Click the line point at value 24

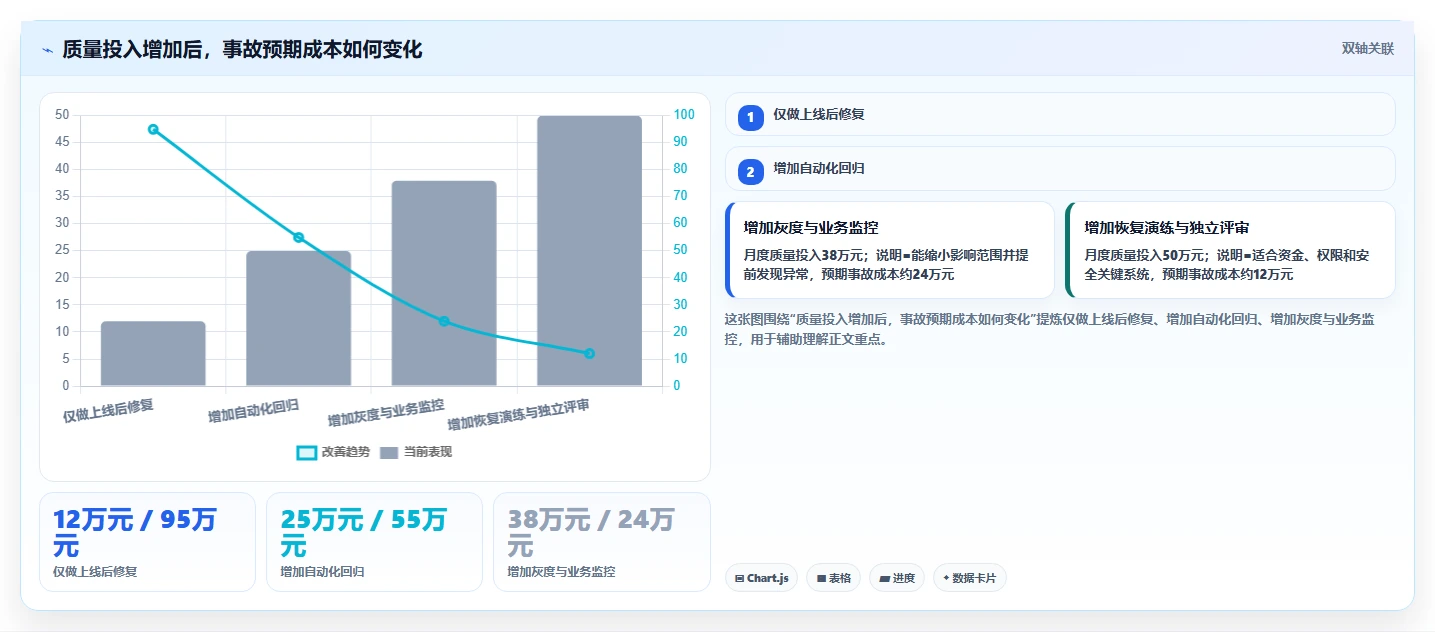pyautogui.click(x=444, y=321)
